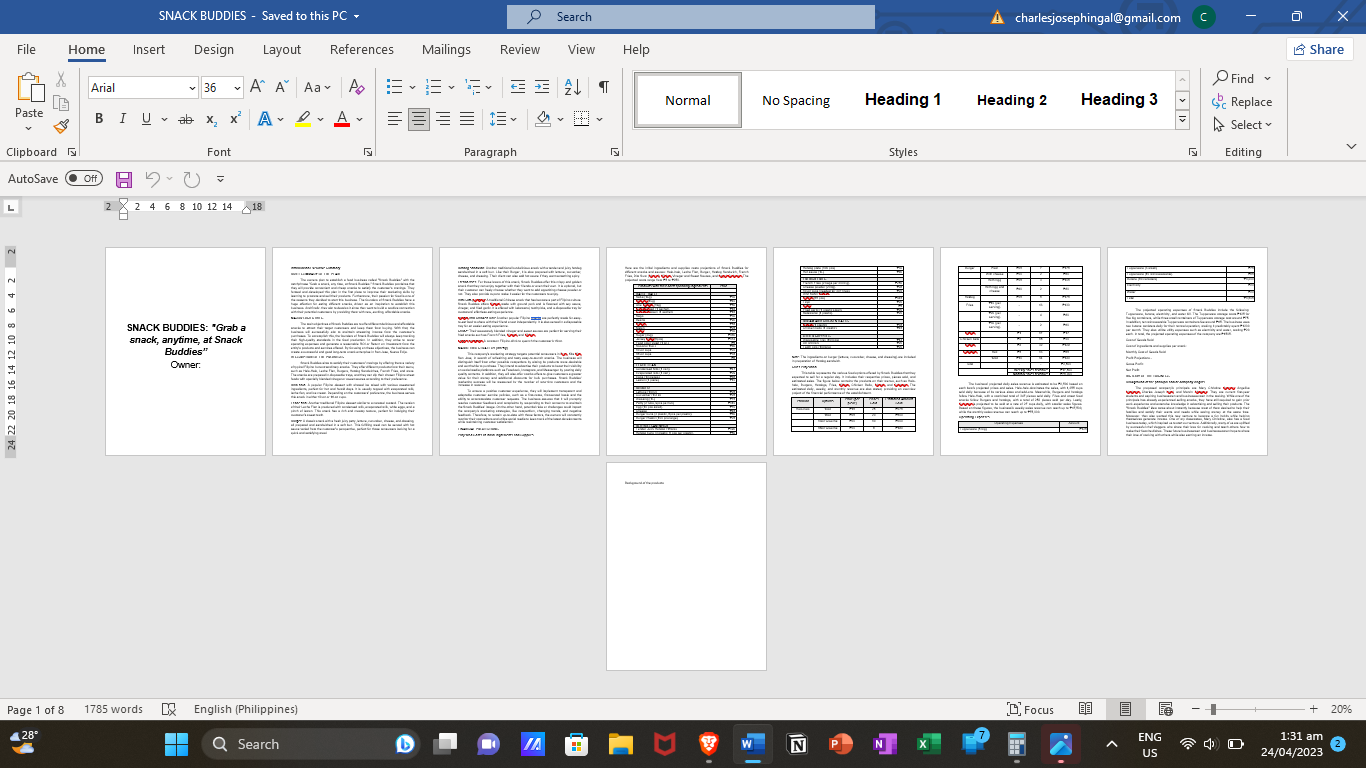
Task: Click the Find button
Action: (x=1236, y=78)
